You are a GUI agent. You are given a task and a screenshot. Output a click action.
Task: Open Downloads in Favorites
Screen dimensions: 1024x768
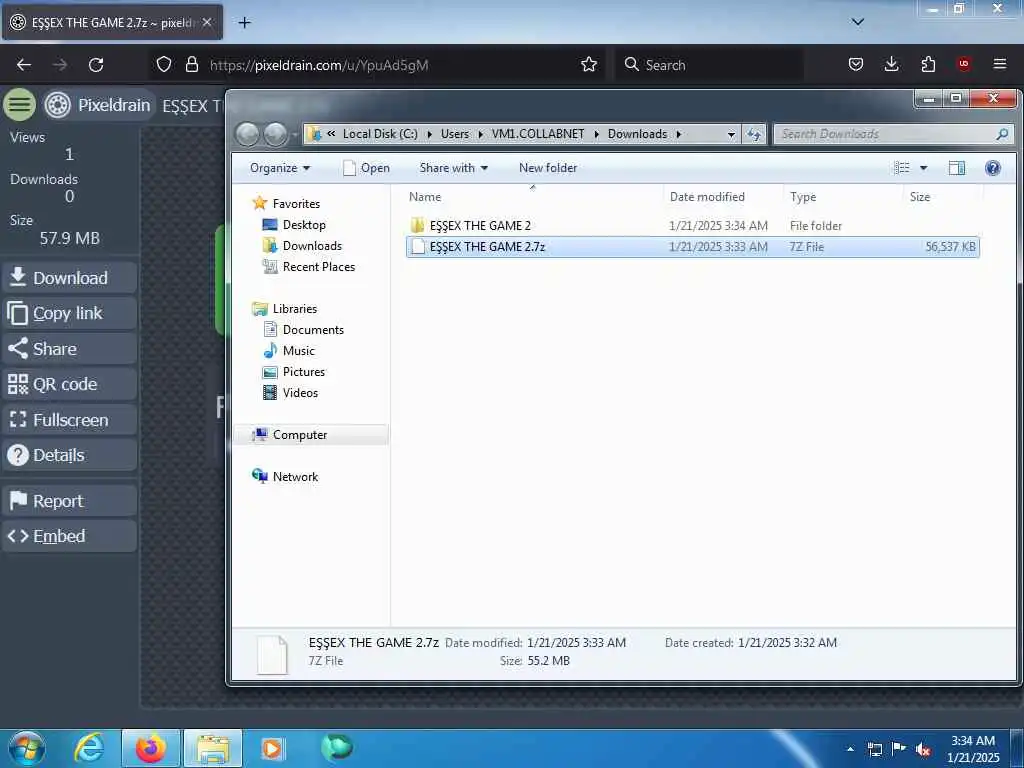[x=312, y=246]
